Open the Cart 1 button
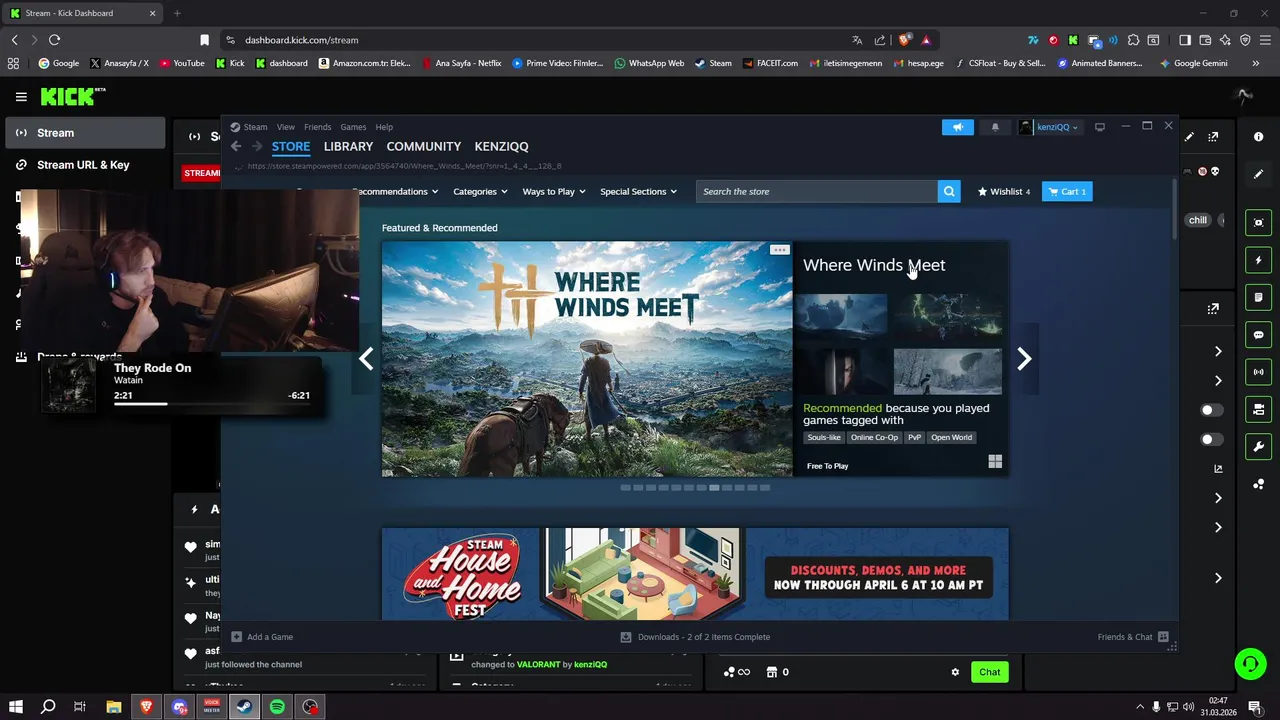The width and height of the screenshot is (1280, 720). 1067,191
